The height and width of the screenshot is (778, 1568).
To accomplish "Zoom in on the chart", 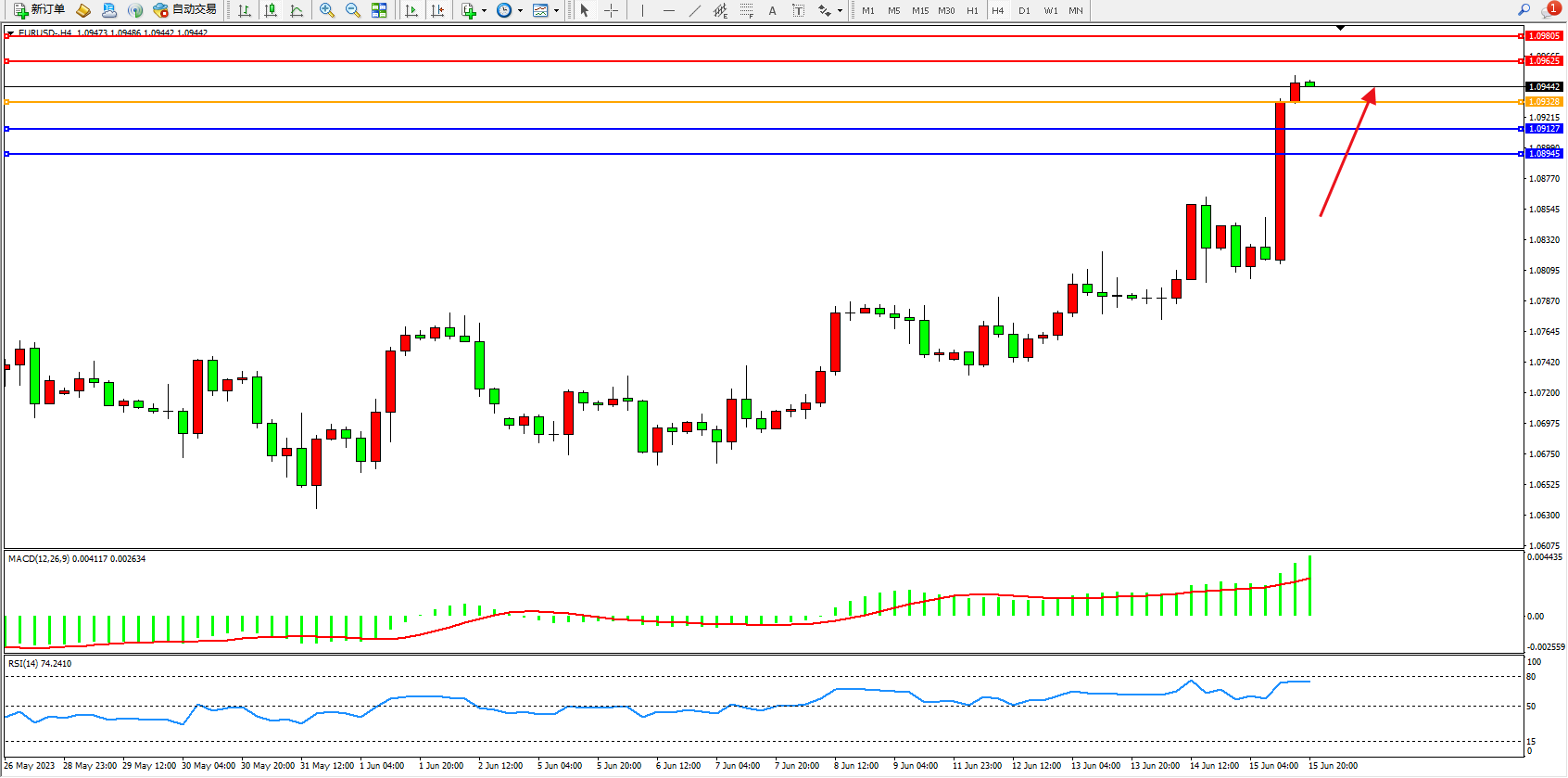I will click(x=327, y=10).
